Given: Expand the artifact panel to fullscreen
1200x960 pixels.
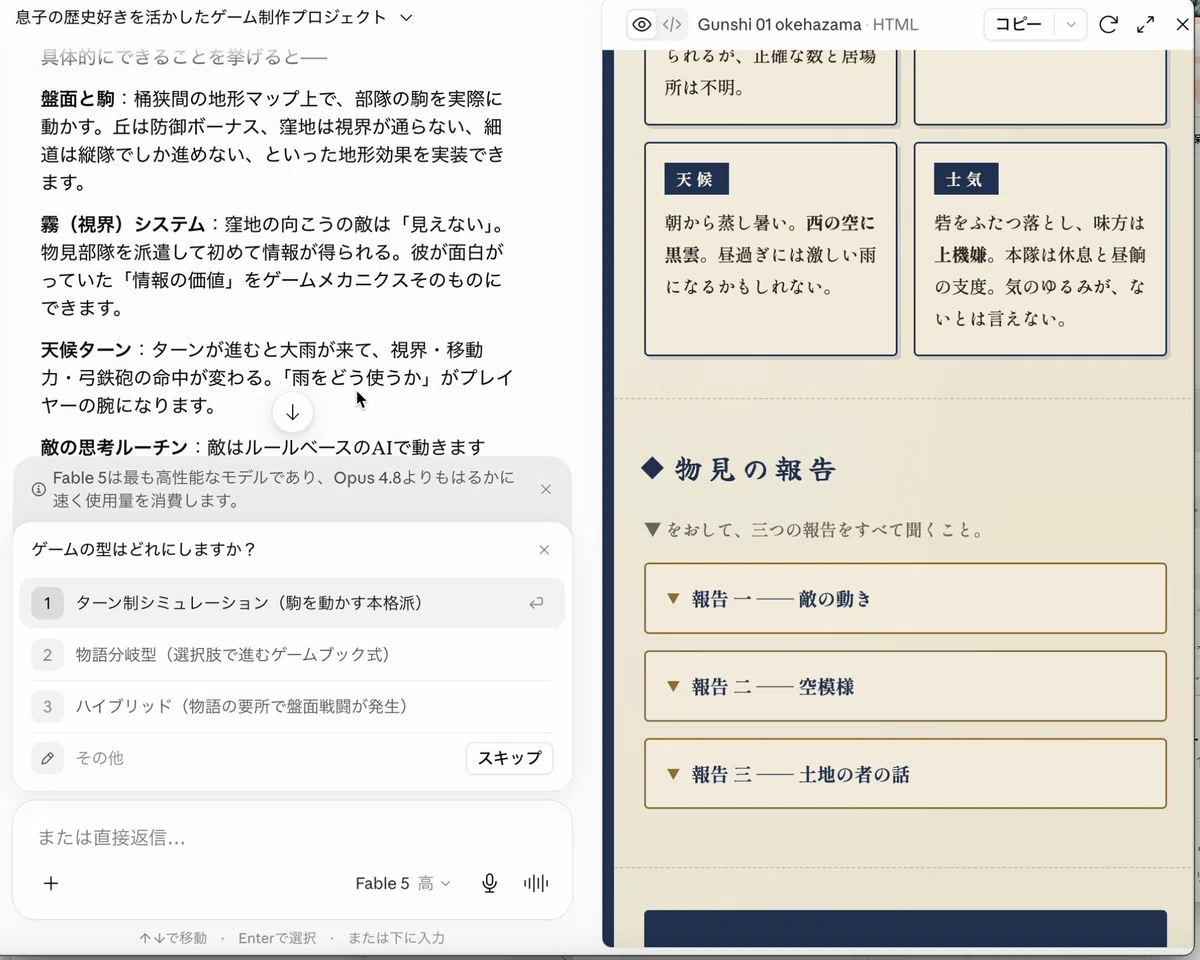Looking at the screenshot, I should (1146, 25).
